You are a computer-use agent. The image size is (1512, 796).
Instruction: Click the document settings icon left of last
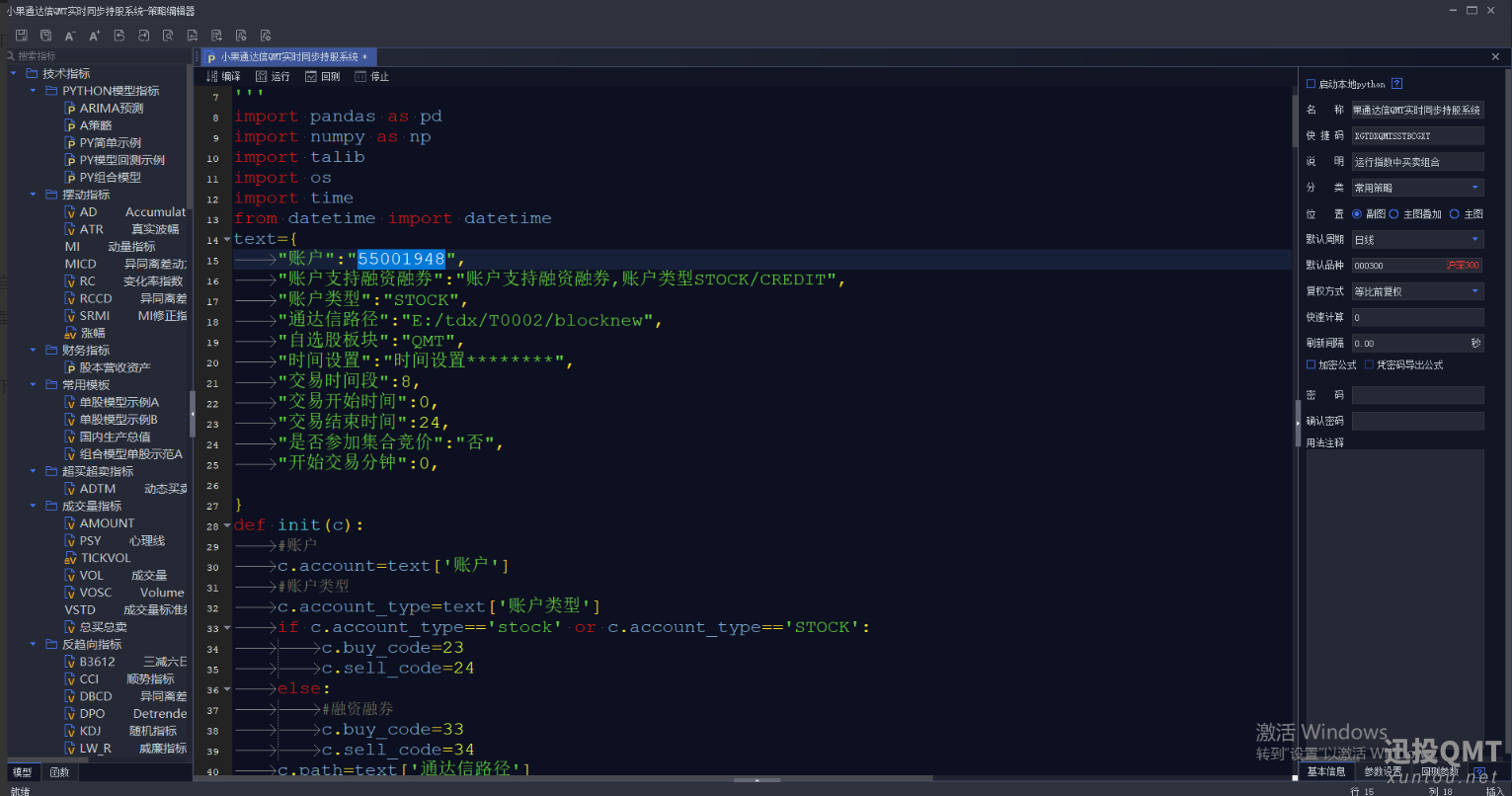(241, 36)
